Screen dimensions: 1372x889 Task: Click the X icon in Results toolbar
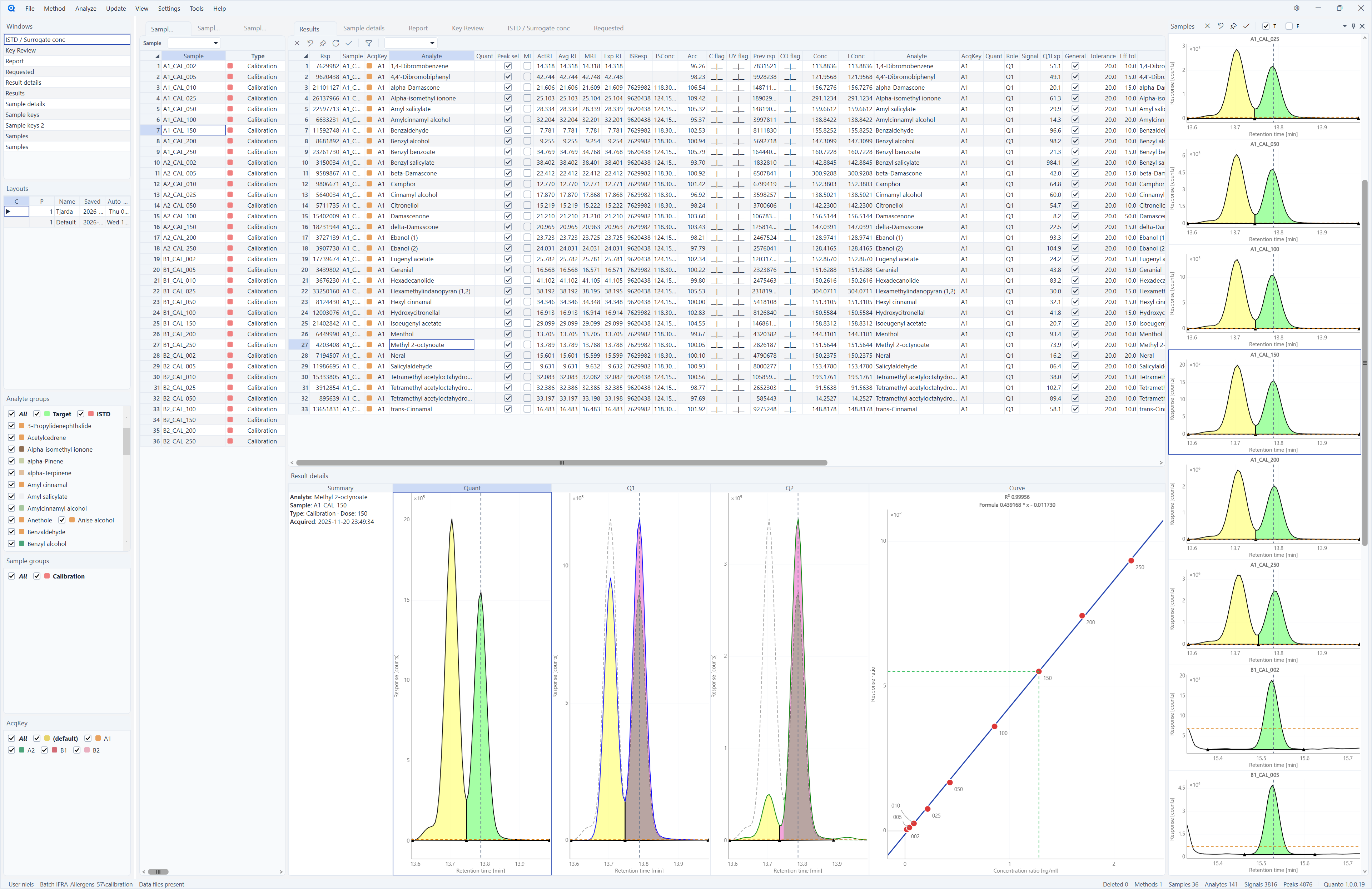297,43
